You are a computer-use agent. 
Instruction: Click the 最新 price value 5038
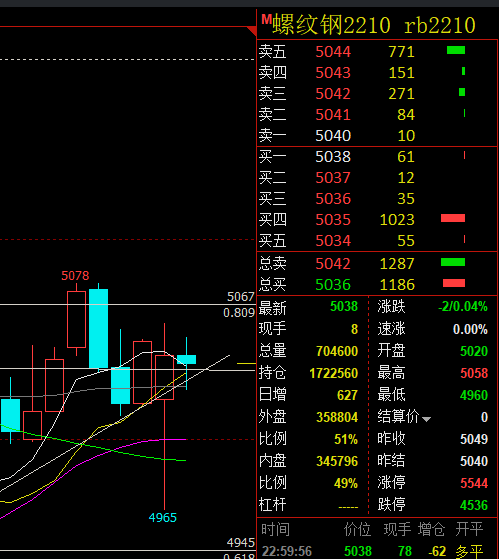[x=344, y=307]
